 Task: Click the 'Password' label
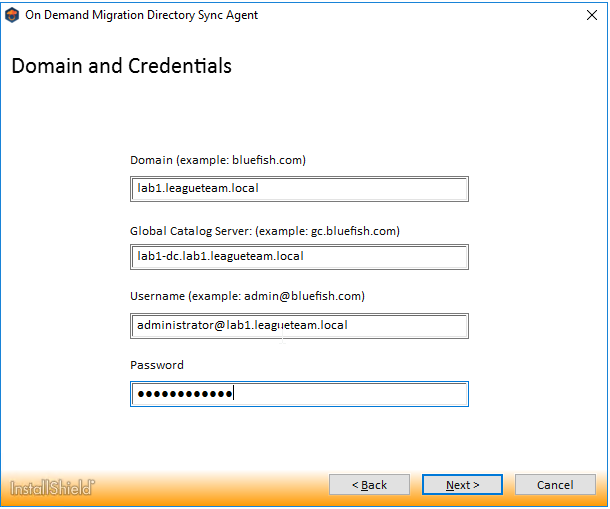point(157,365)
